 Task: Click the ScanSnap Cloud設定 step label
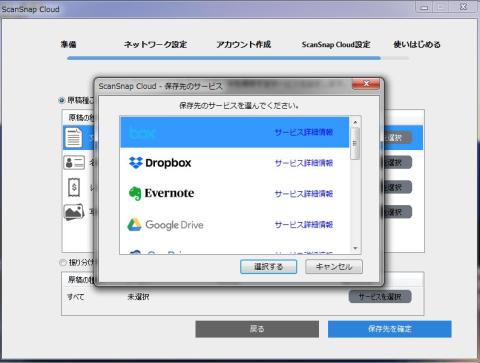pyautogui.click(x=336, y=44)
